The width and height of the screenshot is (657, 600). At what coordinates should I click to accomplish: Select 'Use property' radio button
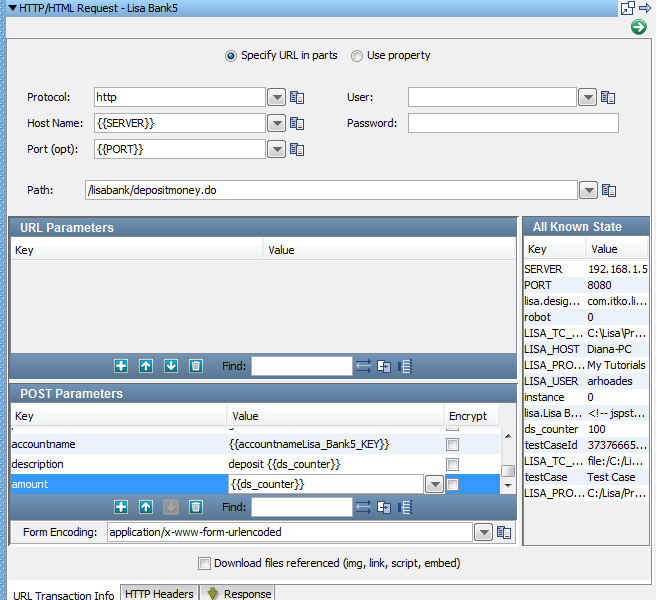(357, 56)
